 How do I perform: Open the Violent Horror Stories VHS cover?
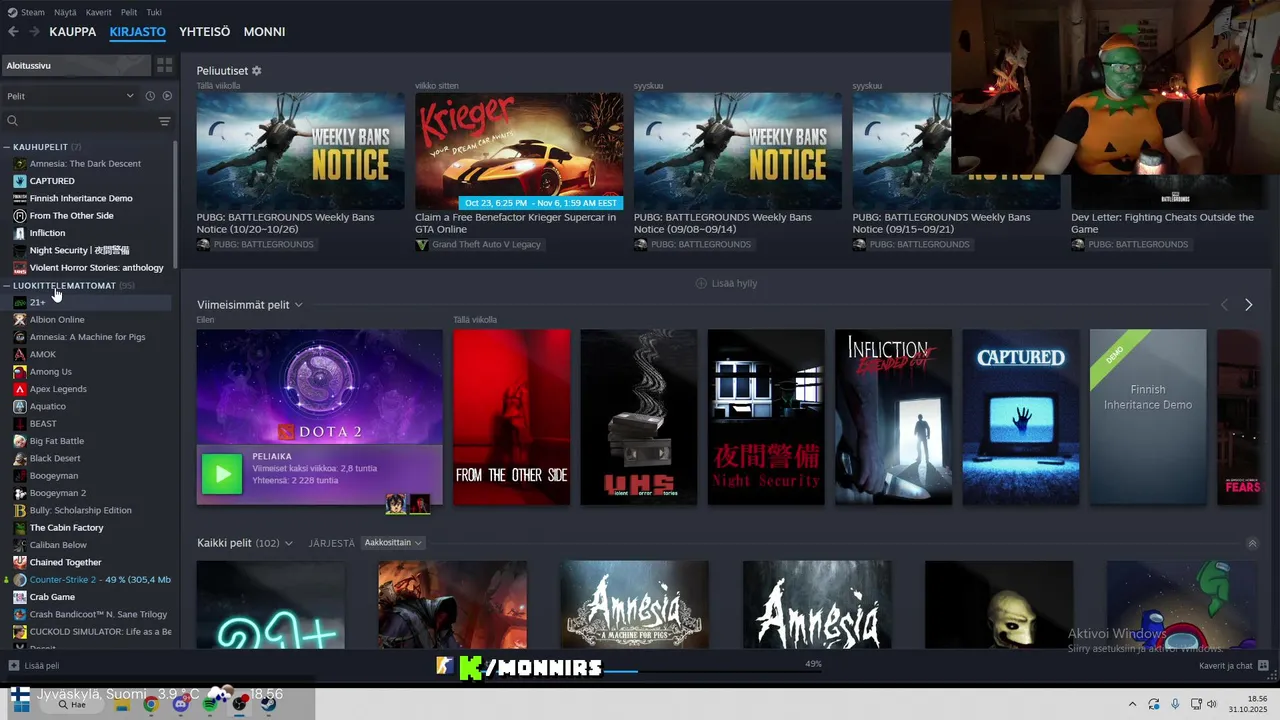pos(639,417)
